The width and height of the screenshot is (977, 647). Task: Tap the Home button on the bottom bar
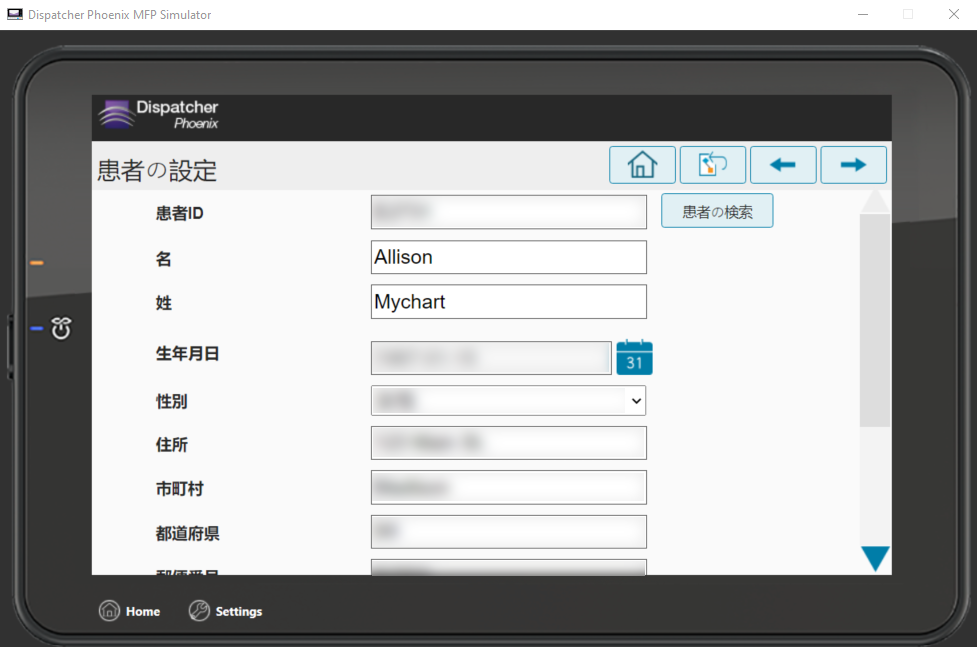click(x=130, y=611)
